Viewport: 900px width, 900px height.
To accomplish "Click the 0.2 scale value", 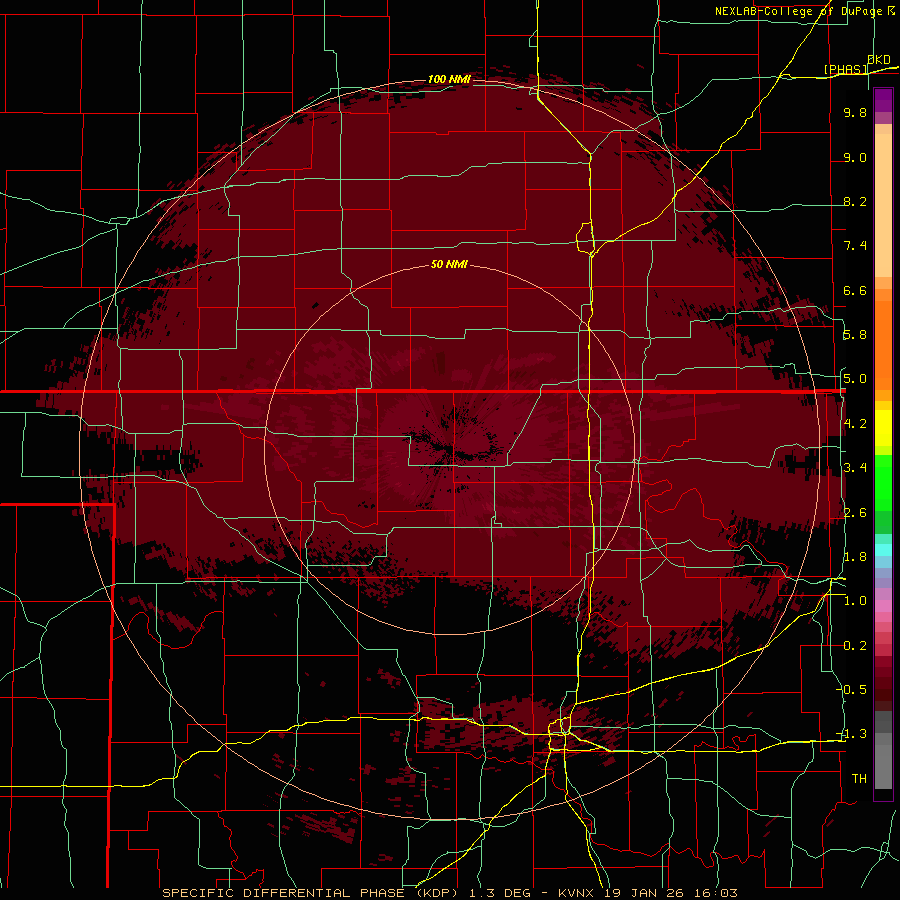I will pos(855,646).
